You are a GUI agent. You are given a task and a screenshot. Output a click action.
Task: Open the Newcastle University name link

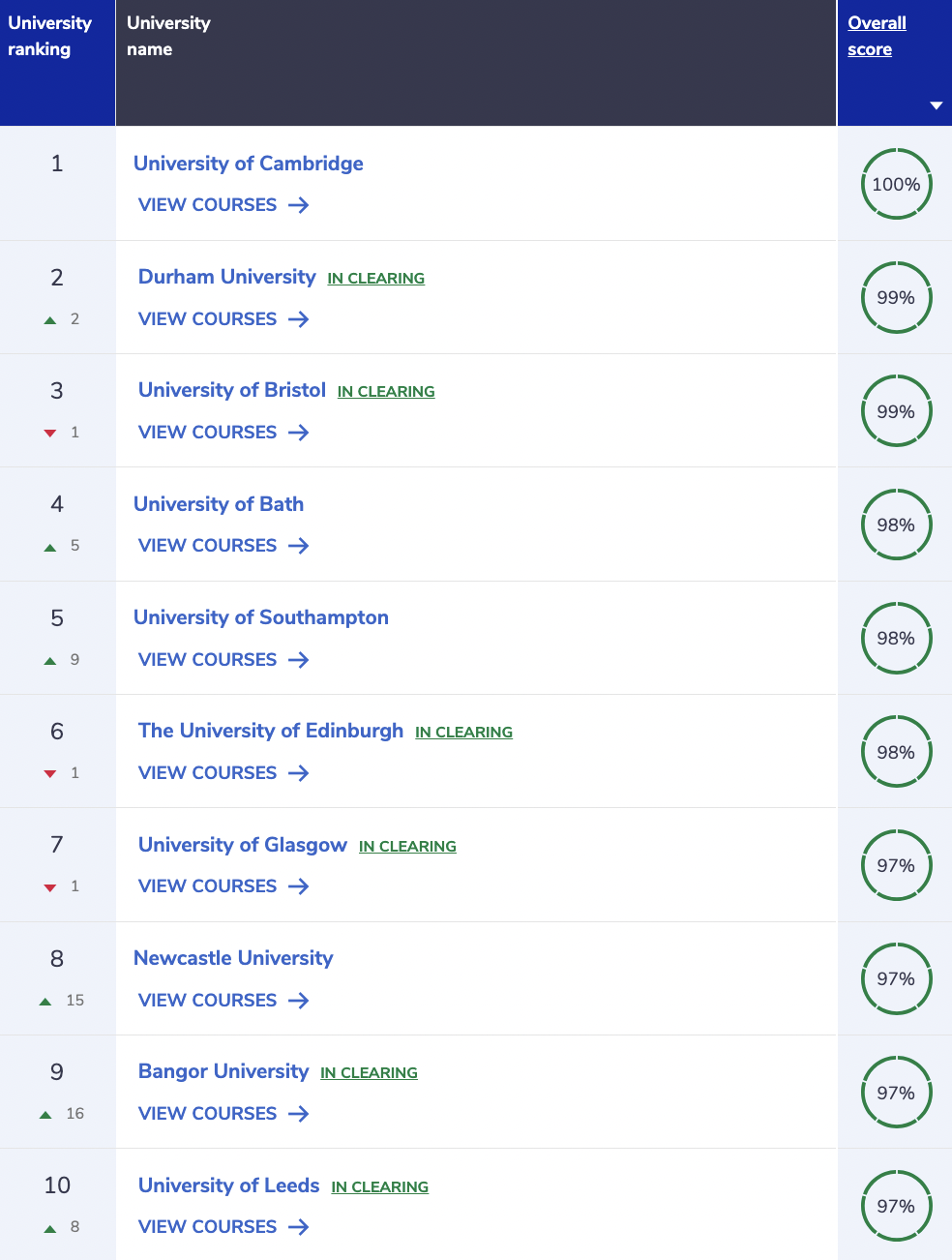pyautogui.click(x=233, y=958)
